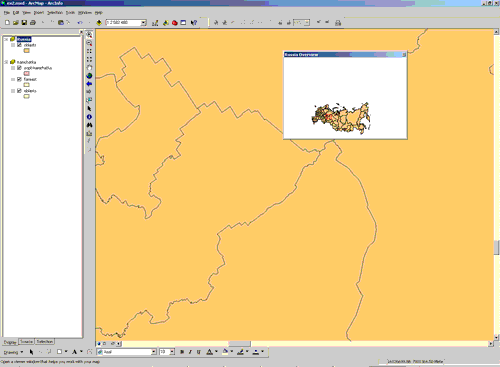500x367 pixels.
Task: Select the Zoom In tool
Action: 89,35
